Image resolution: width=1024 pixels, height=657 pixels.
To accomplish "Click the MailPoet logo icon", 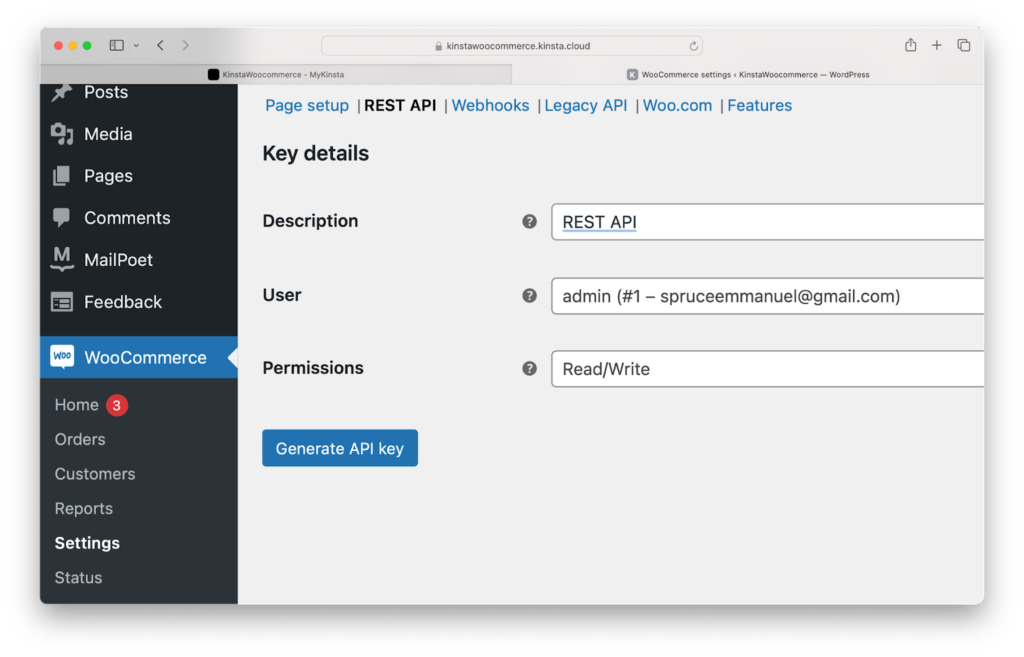I will 62,260.
